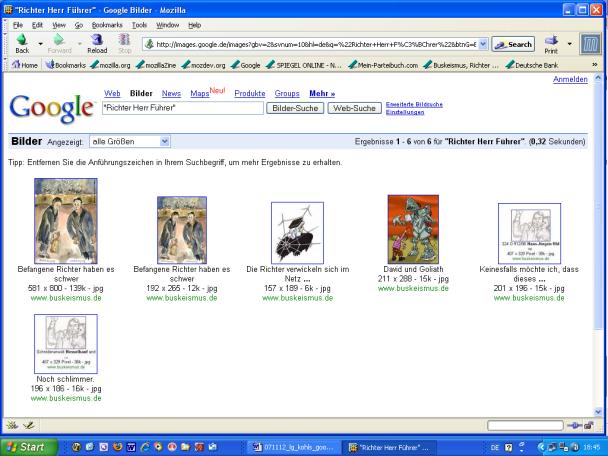
Task: Click the SPIEGEL ONLINE bookmark
Action: pos(304,65)
